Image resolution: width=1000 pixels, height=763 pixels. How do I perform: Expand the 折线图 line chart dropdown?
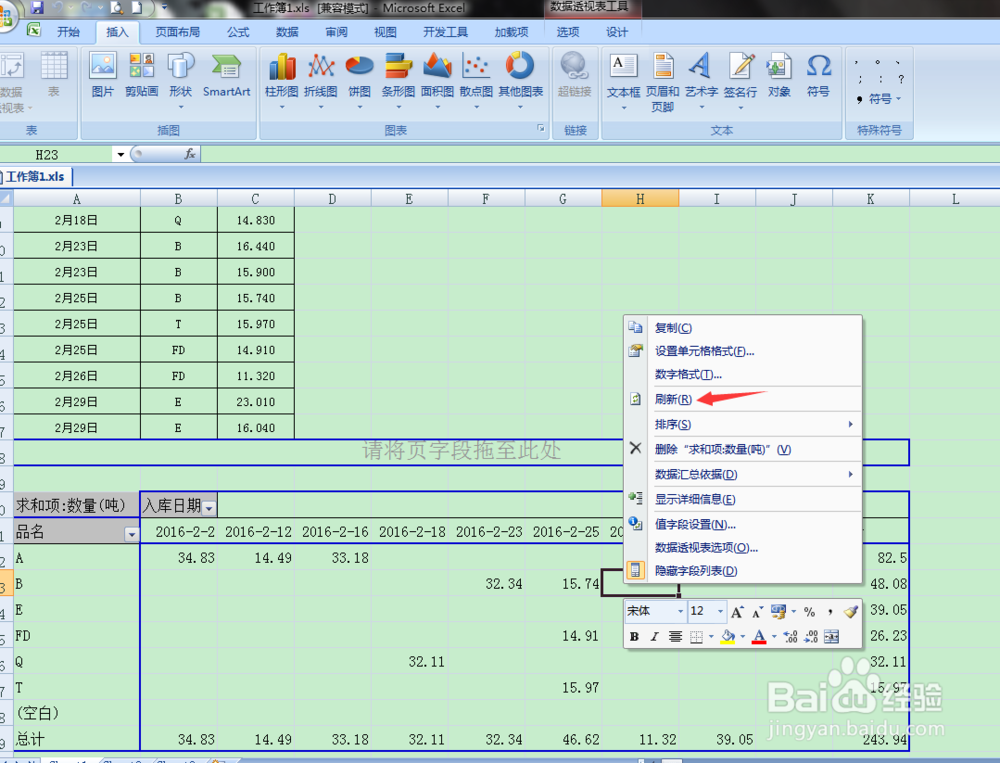pos(321,107)
